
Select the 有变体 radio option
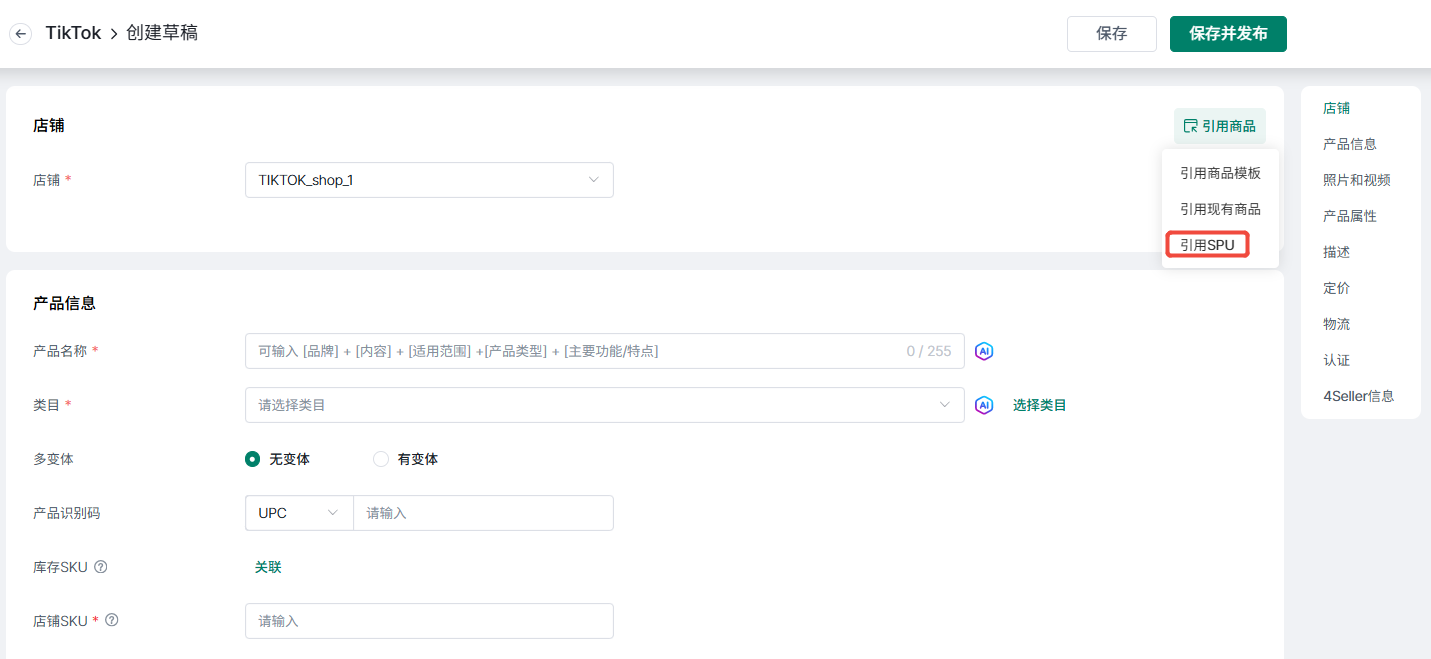[406, 459]
